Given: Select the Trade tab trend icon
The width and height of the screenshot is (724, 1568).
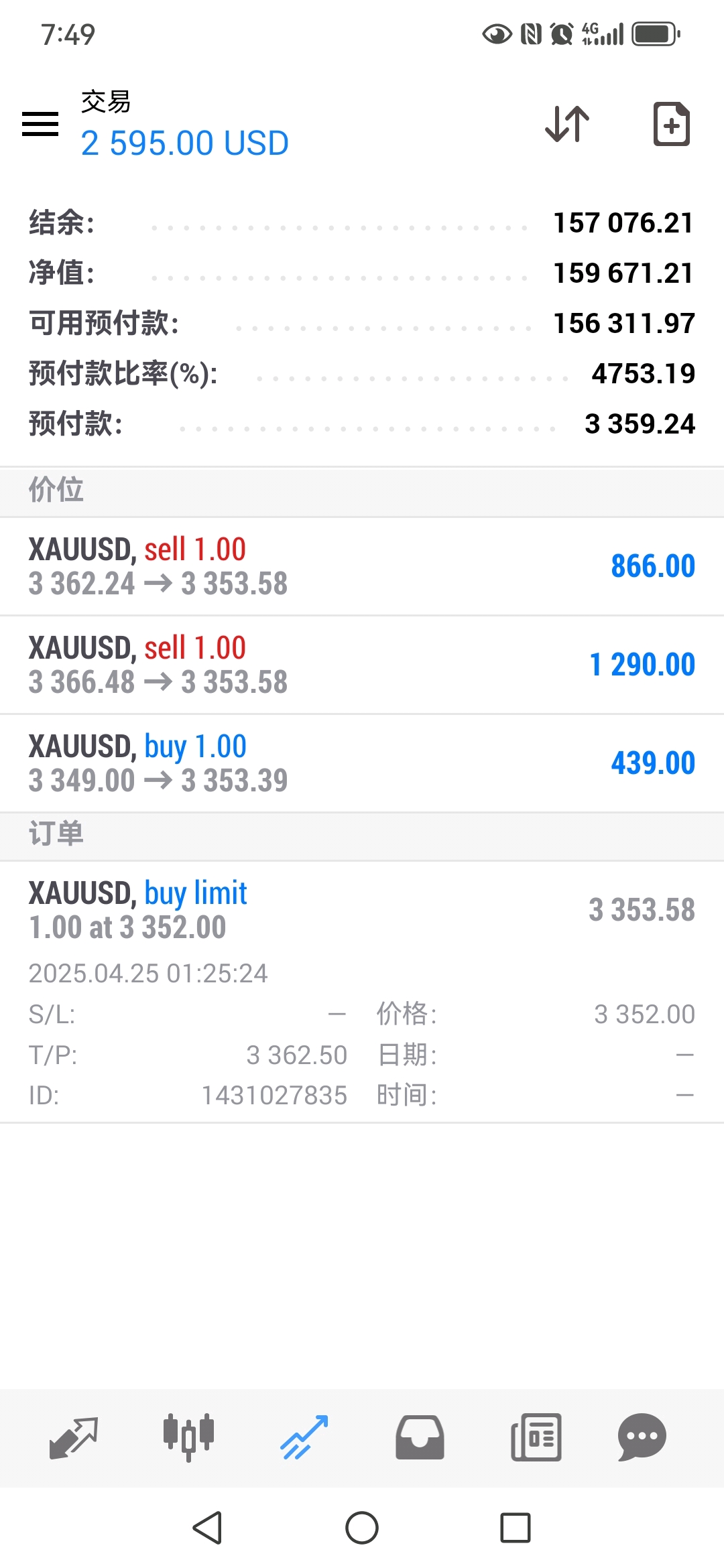Looking at the screenshot, I should tap(304, 1438).
